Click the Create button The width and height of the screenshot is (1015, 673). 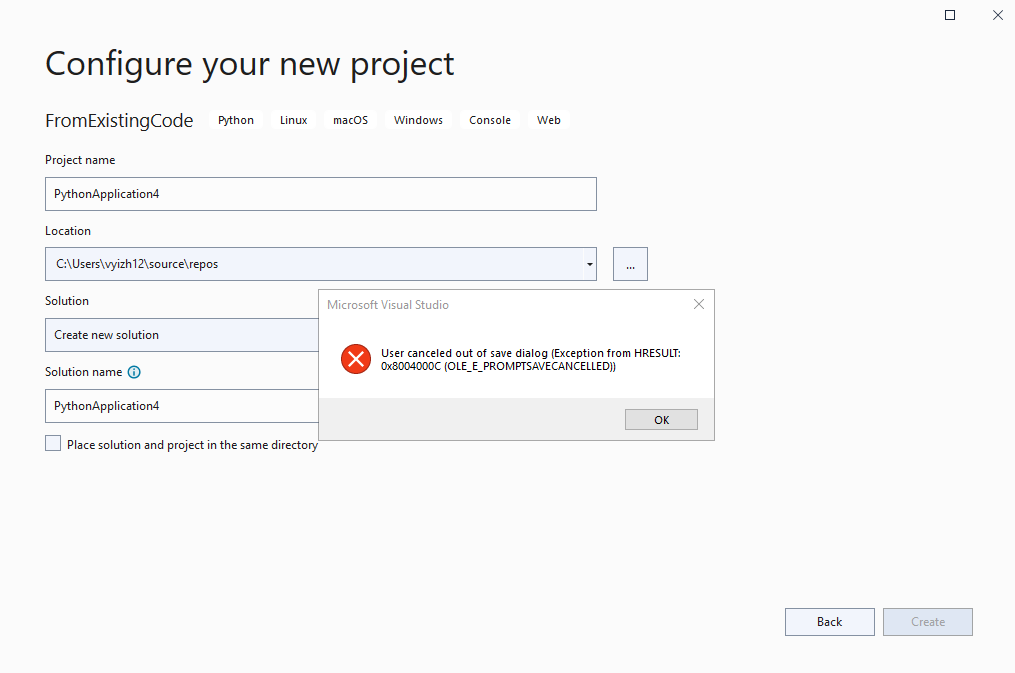click(x=927, y=621)
